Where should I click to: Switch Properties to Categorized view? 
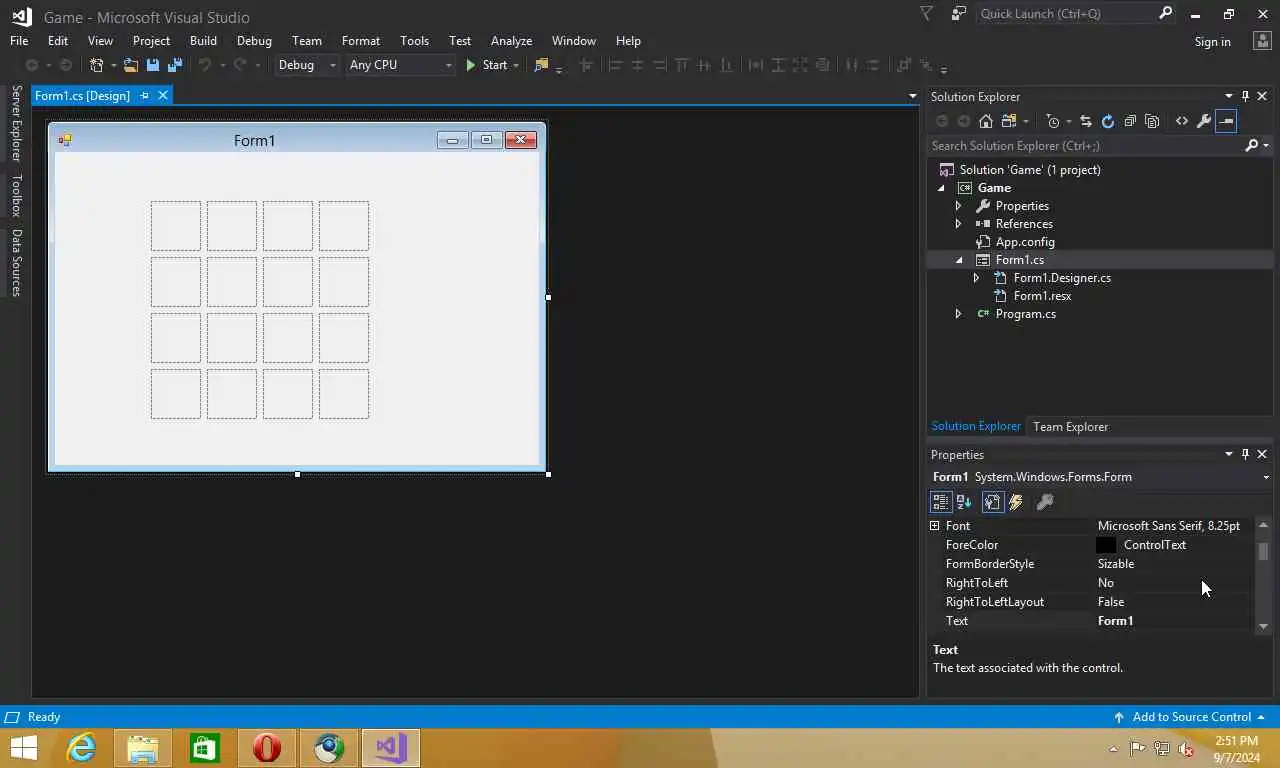941,502
